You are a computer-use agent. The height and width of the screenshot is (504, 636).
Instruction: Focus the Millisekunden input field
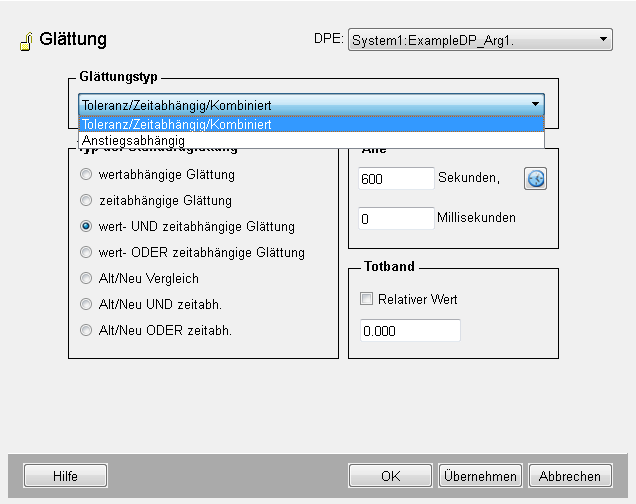pyautogui.click(x=396, y=219)
